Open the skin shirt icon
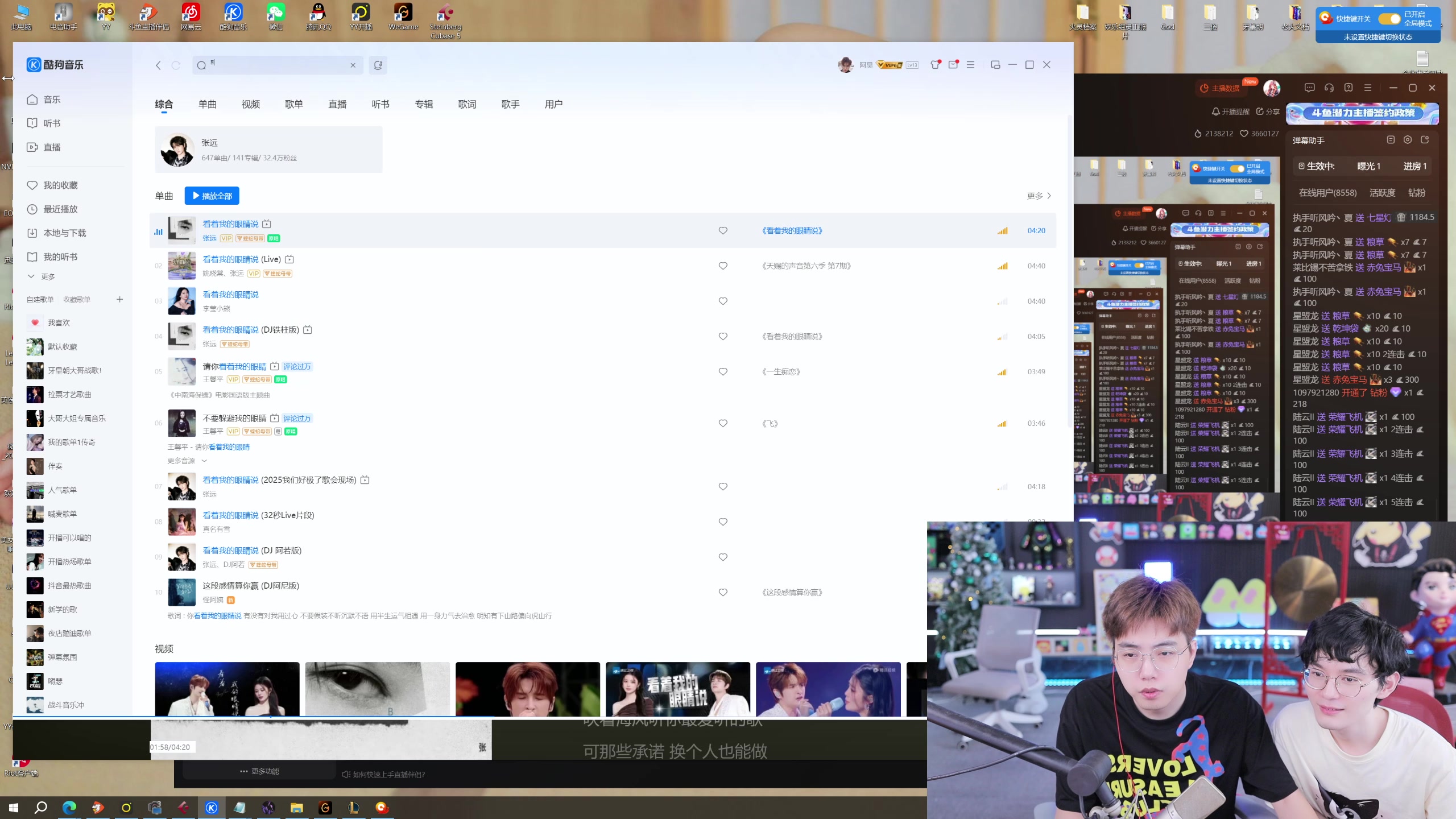 pos(935,65)
